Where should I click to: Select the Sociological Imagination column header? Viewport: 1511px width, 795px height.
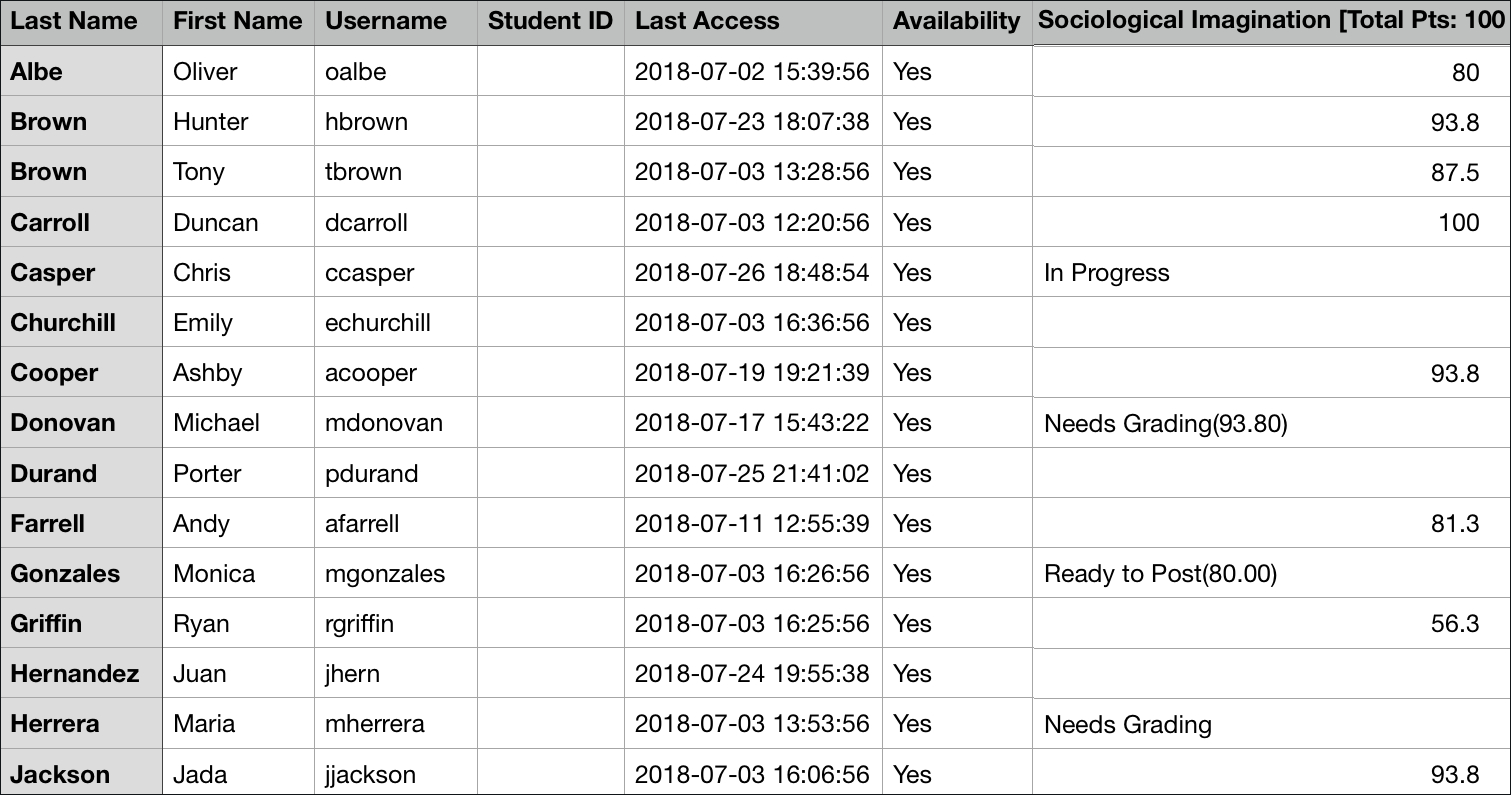pyautogui.click(x=1270, y=21)
